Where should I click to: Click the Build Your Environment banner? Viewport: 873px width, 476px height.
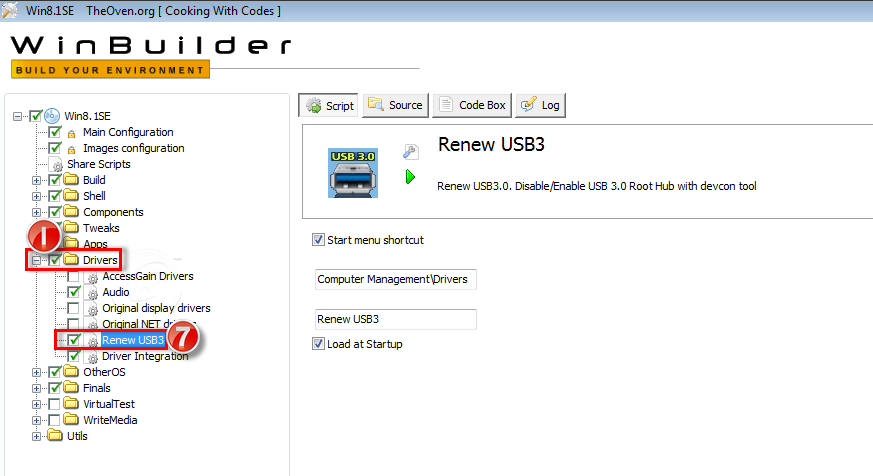(x=110, y=70)
